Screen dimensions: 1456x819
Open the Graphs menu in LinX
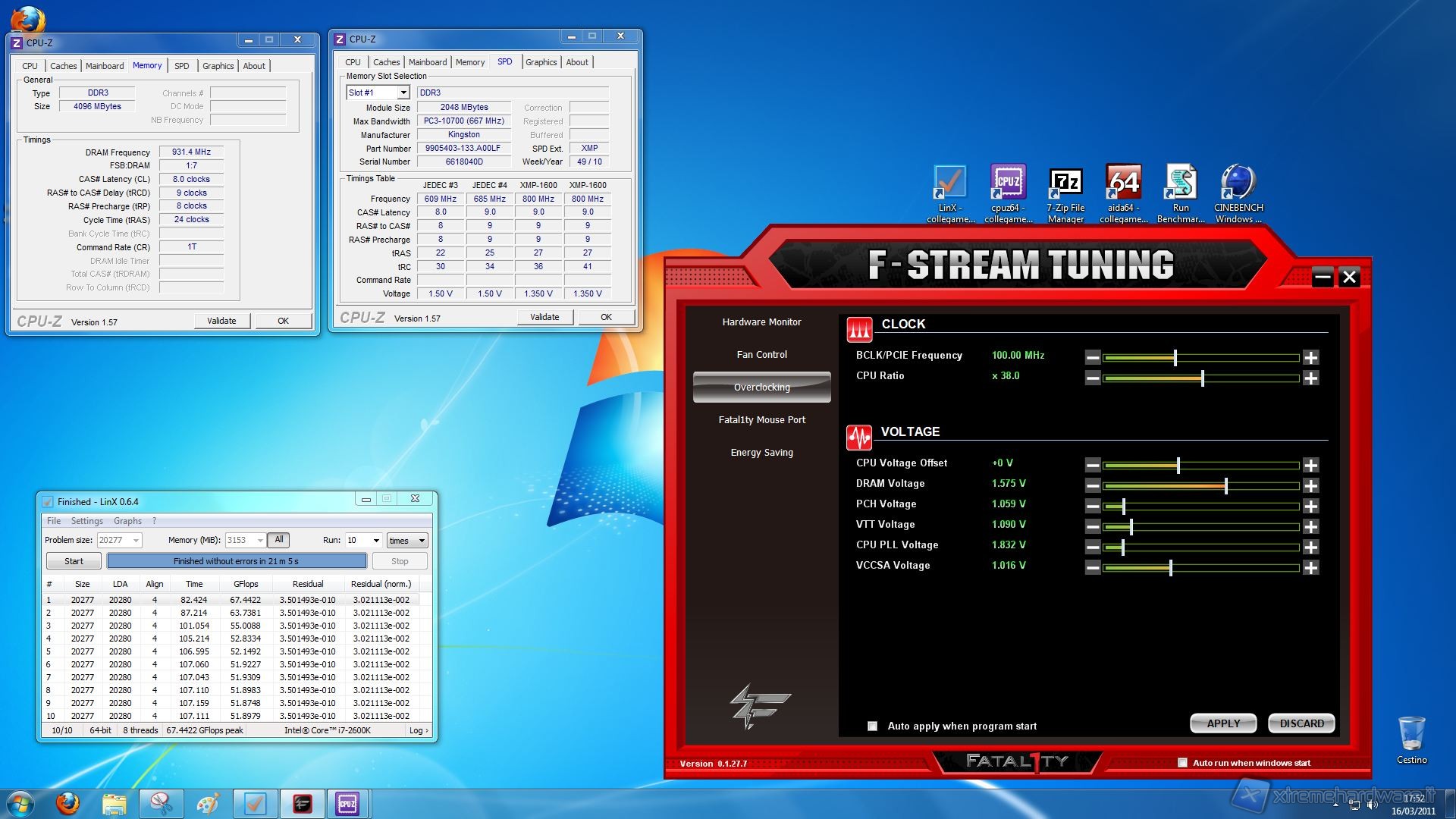tap(127, 521)
